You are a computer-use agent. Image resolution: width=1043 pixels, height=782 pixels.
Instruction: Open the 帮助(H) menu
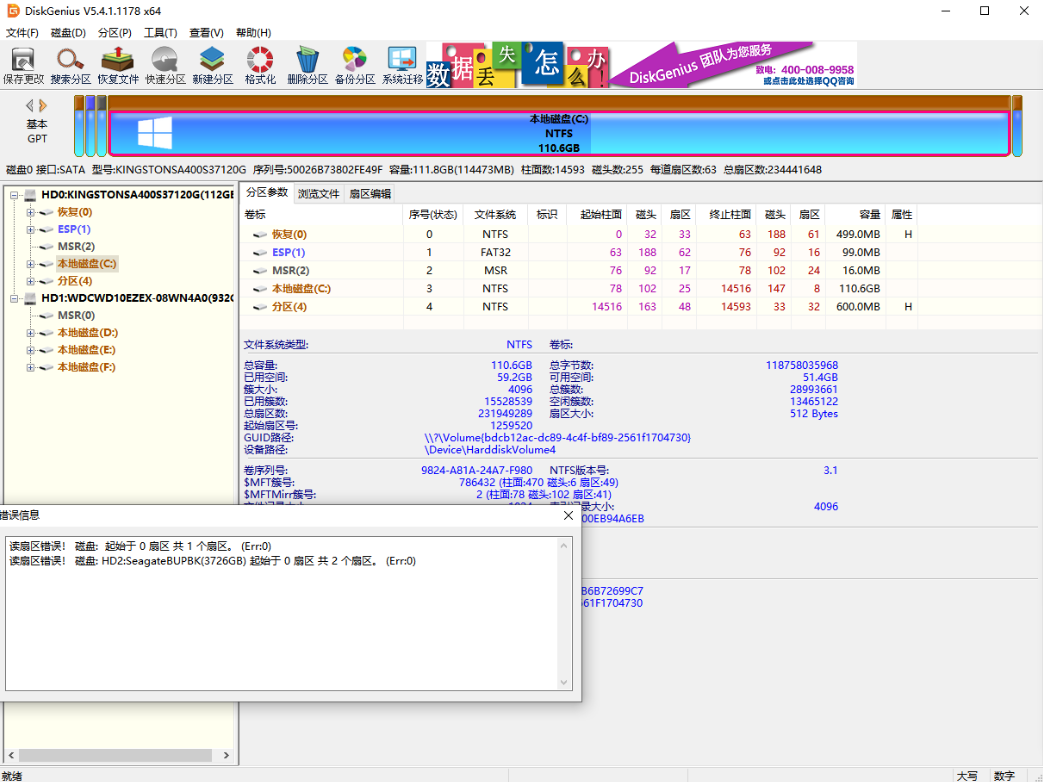point(253,33)
